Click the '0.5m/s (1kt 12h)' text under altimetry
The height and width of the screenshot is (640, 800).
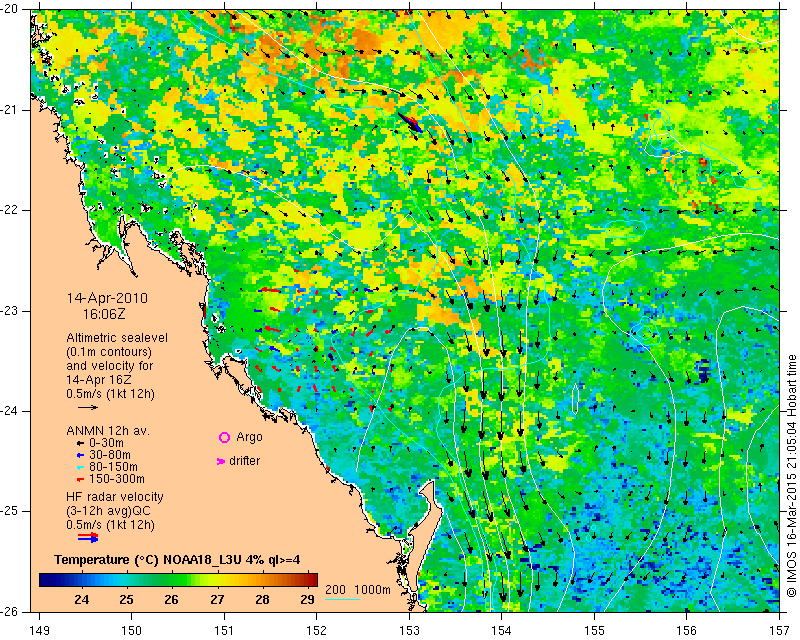click(x=110, y=394)
